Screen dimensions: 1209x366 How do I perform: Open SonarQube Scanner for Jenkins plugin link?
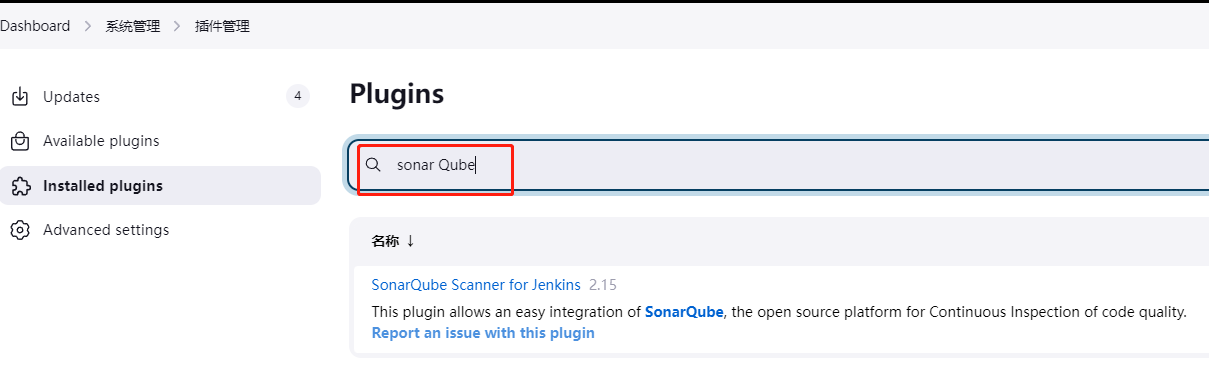[476, 285]
